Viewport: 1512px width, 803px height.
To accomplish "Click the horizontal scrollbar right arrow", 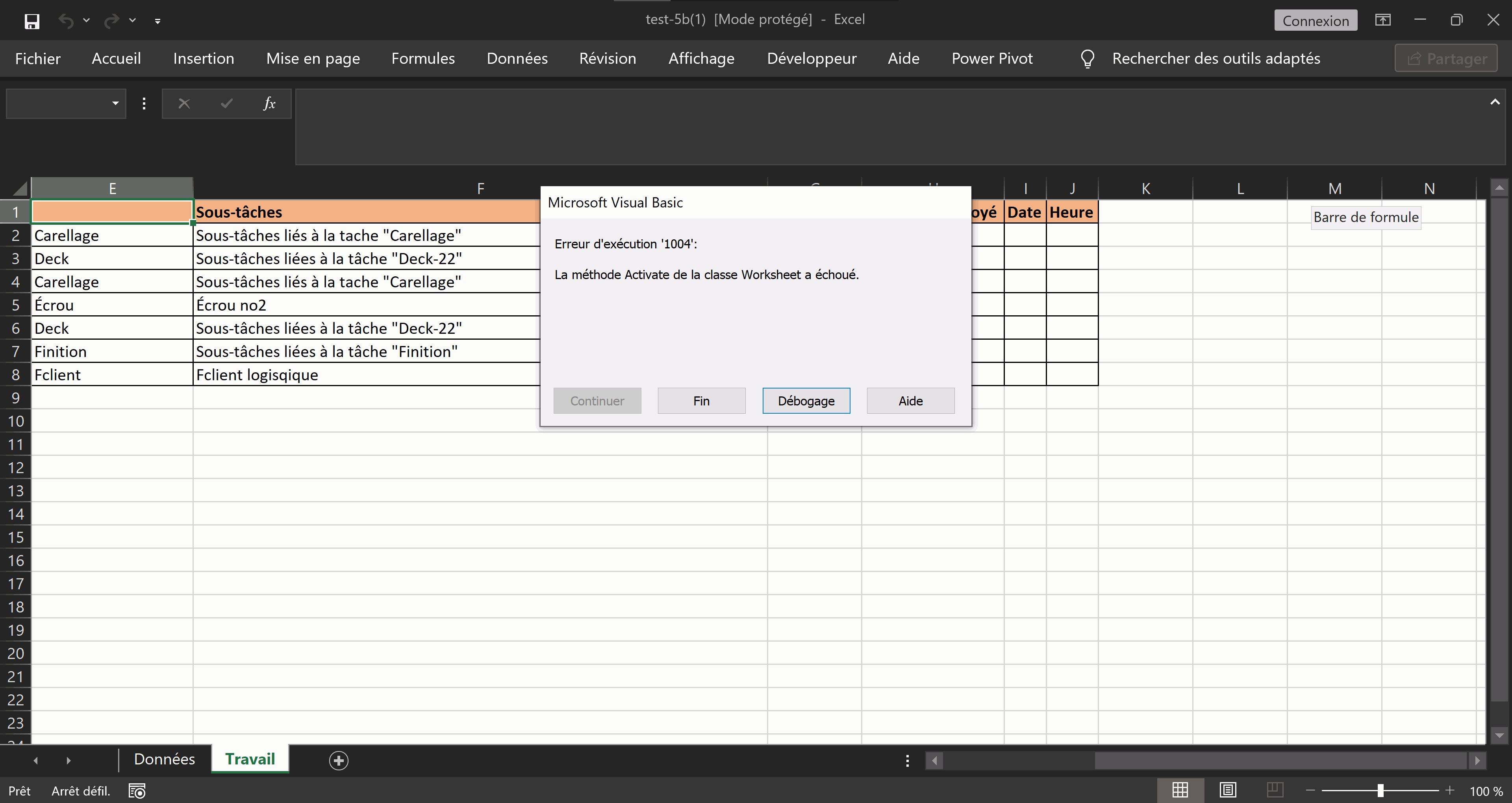I will click(x=1477, y=761).
